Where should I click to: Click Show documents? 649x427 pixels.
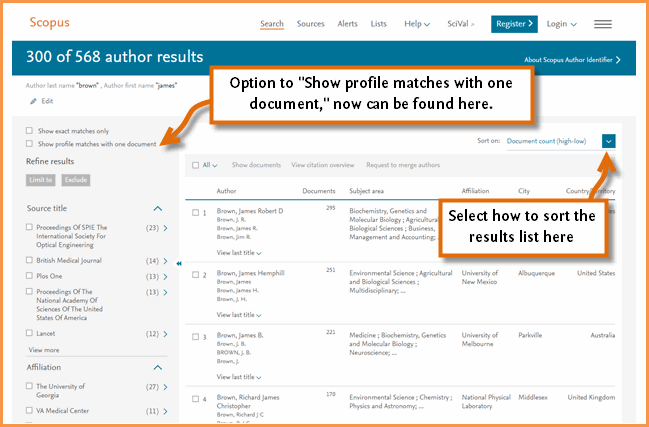pos(256,165)
